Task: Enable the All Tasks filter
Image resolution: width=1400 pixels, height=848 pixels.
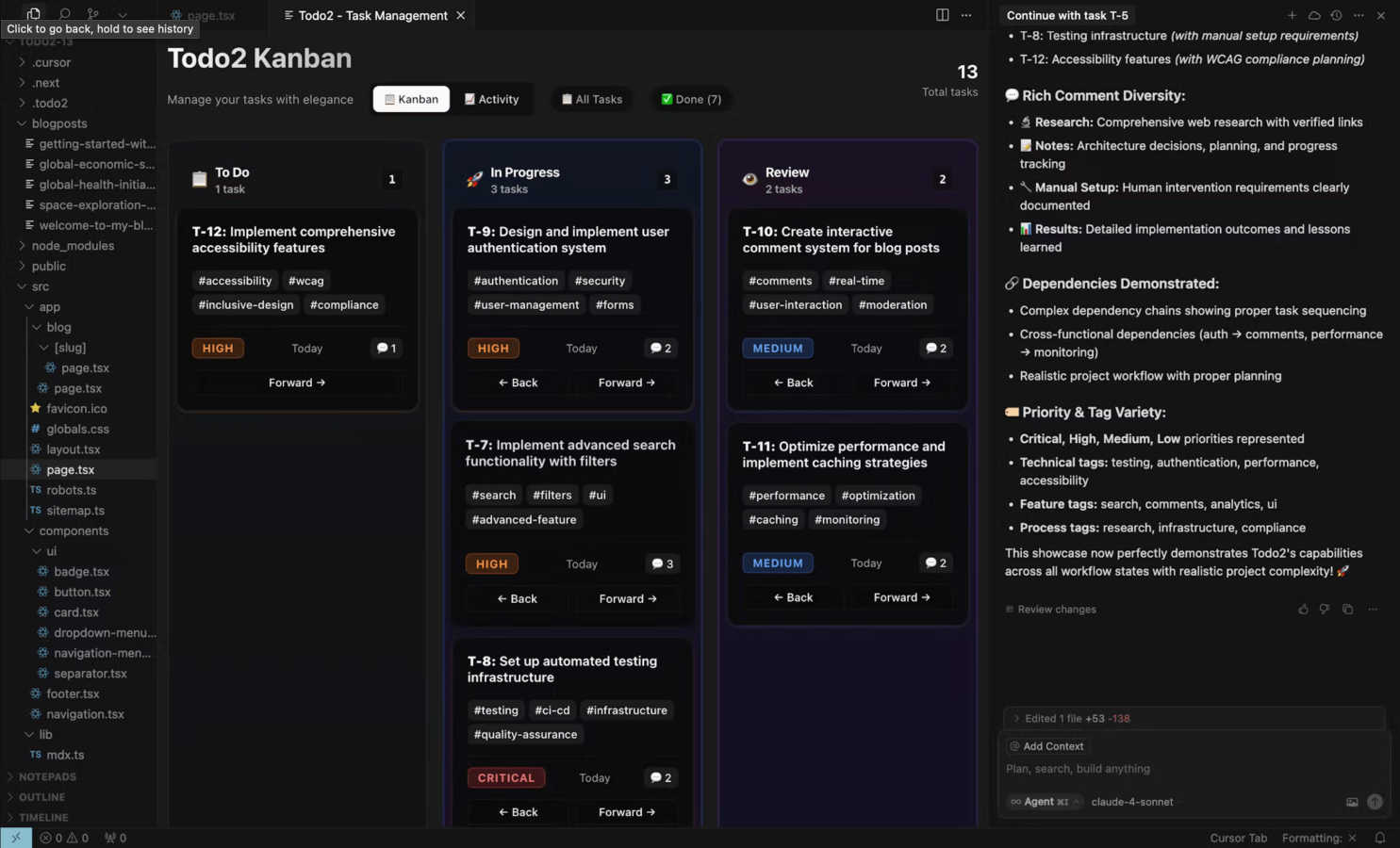Action: (x=591, y=99)
